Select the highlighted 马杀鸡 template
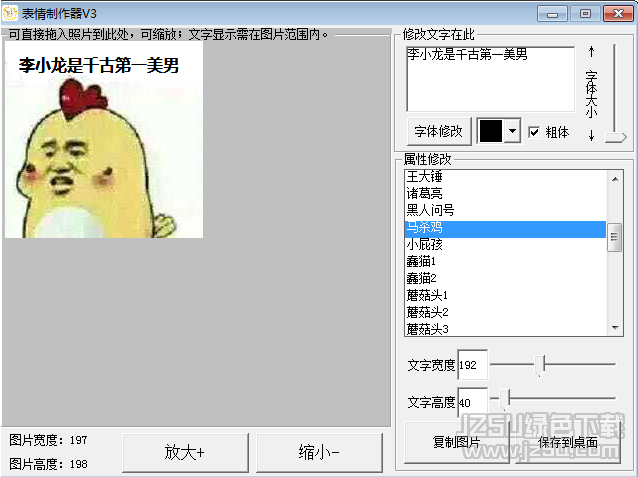Screen dimensions: 638x477 point(505,228)
